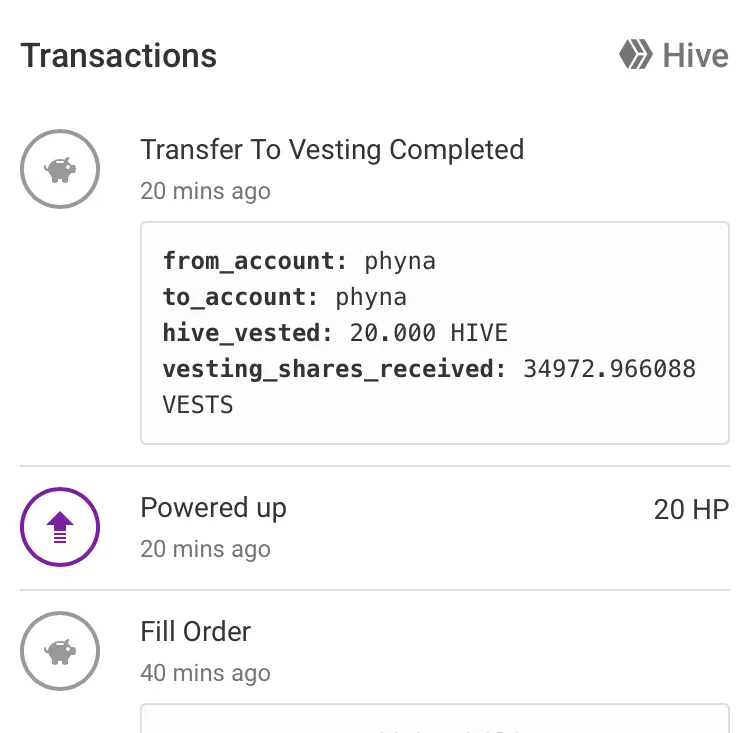Click the from_account value phyna

coord(400,262)
